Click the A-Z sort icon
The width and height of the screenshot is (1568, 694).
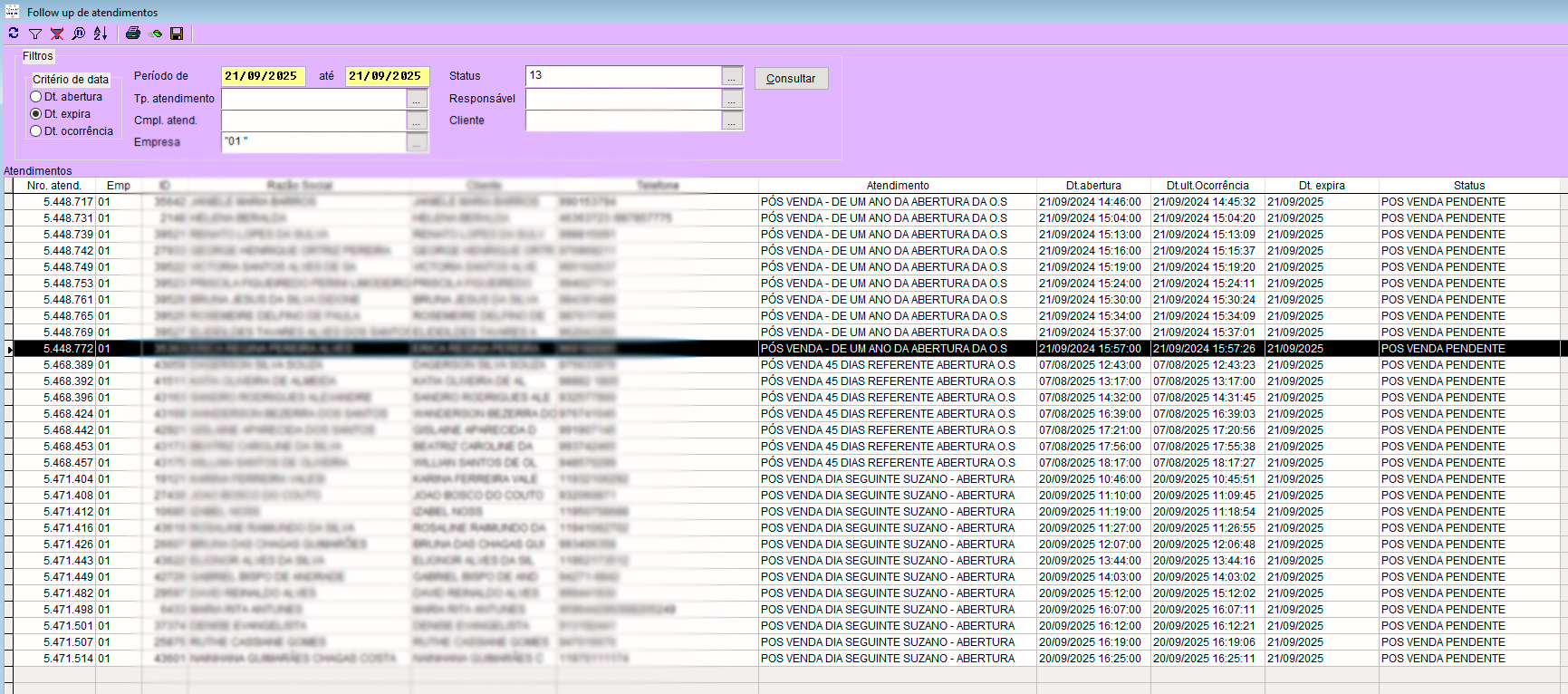tap(101, 34)
